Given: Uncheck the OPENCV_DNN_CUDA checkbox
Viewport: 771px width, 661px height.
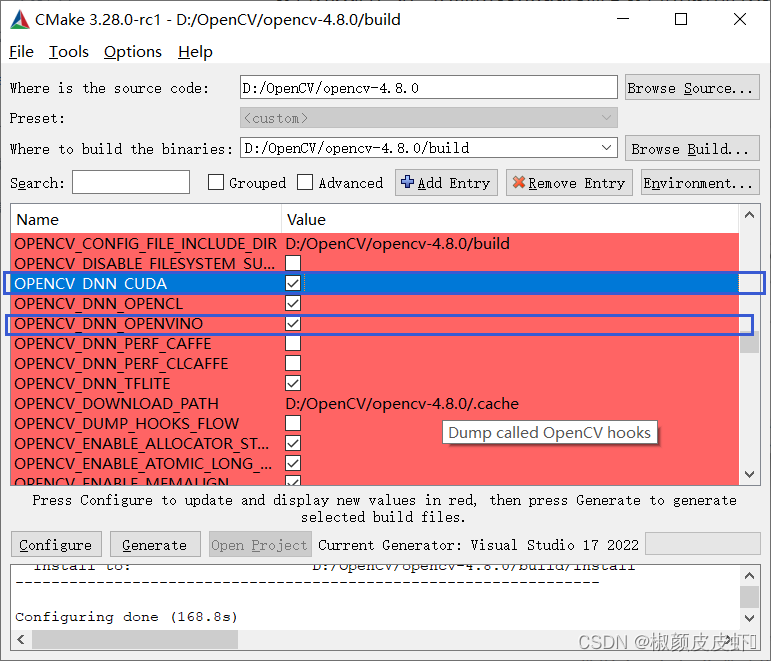Looking at the screenshot, I should [293, 283].
